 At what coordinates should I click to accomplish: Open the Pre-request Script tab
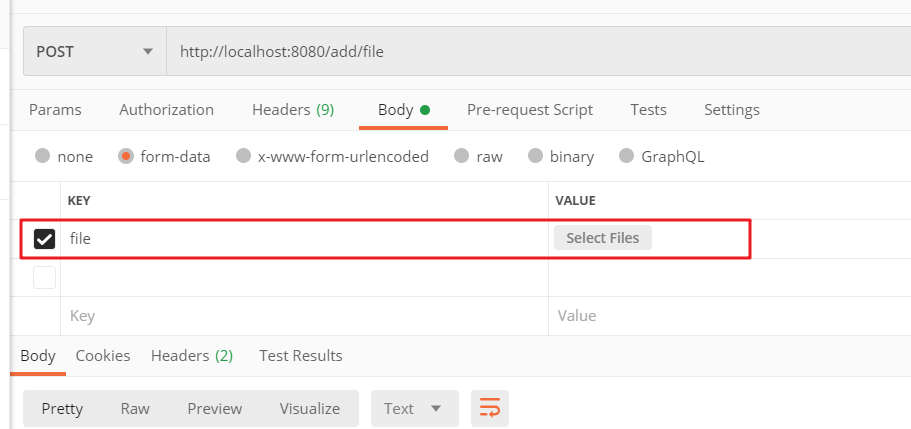pos(530,110)
